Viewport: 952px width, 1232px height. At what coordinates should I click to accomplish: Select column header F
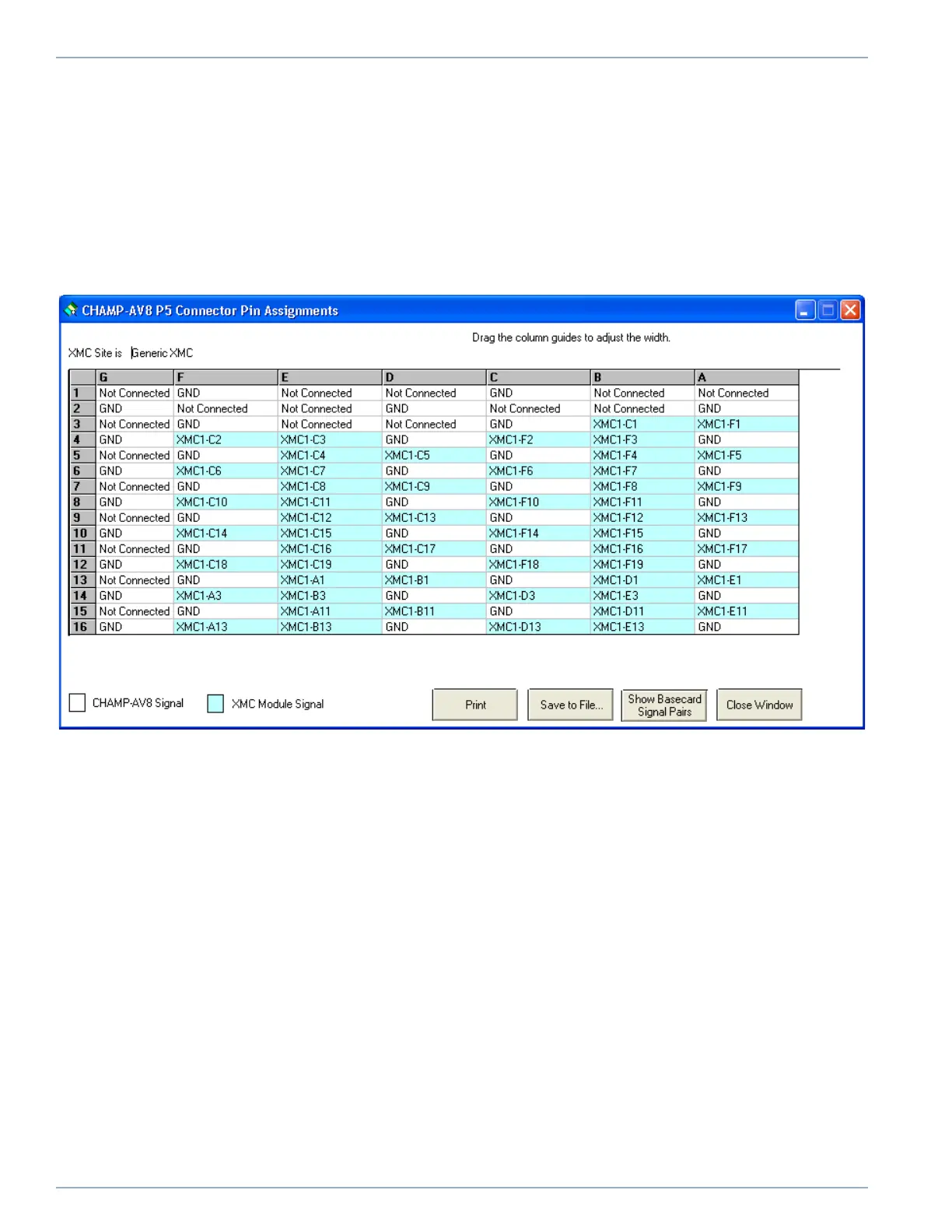click(226, 377)
